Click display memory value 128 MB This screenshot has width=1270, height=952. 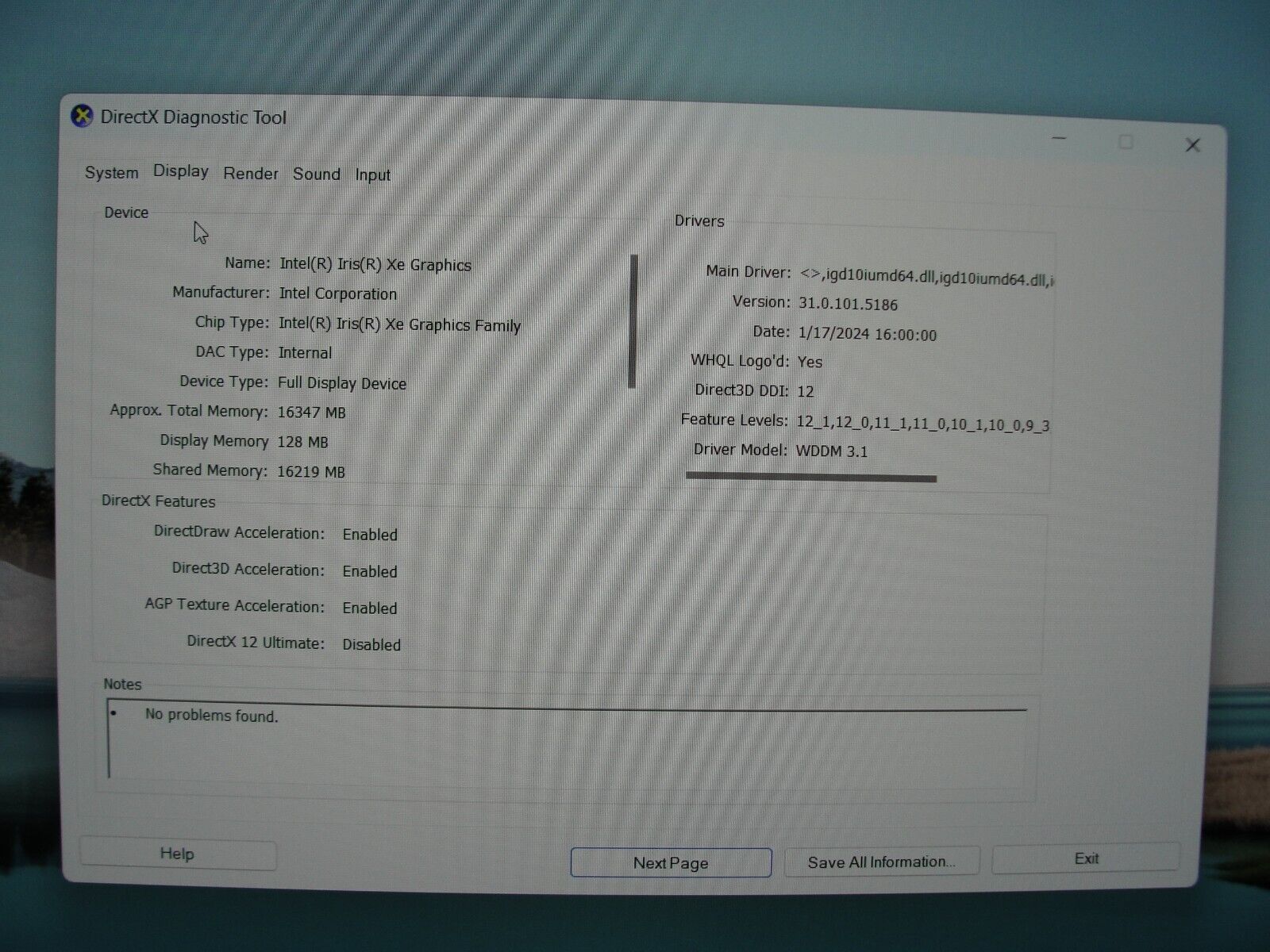tap(302, 442)
